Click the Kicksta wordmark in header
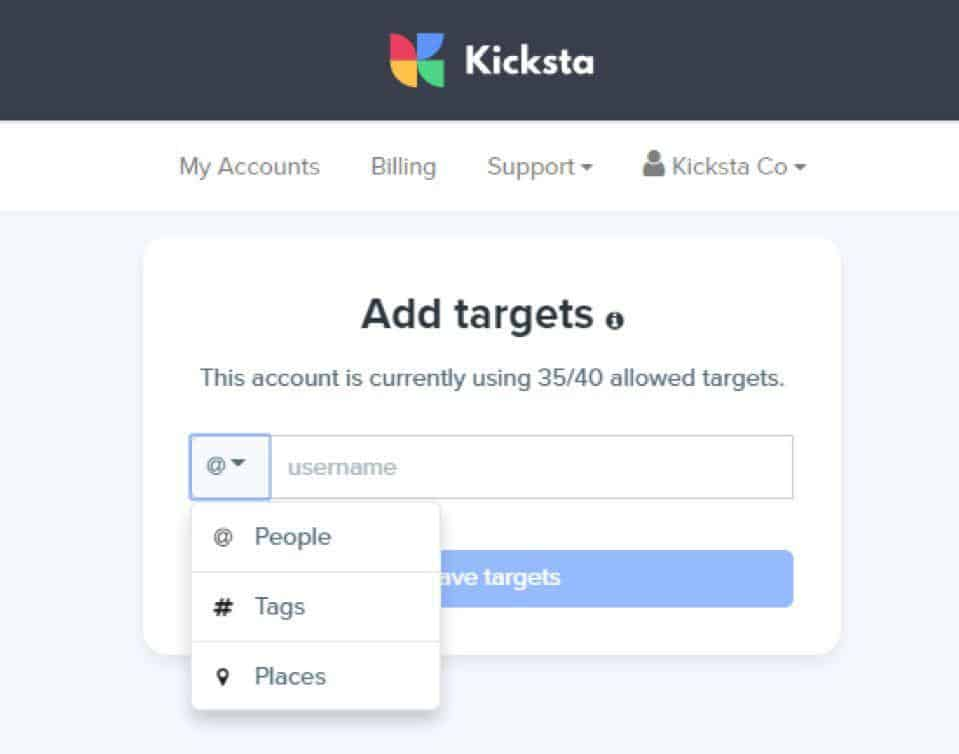 pos(529,61)
